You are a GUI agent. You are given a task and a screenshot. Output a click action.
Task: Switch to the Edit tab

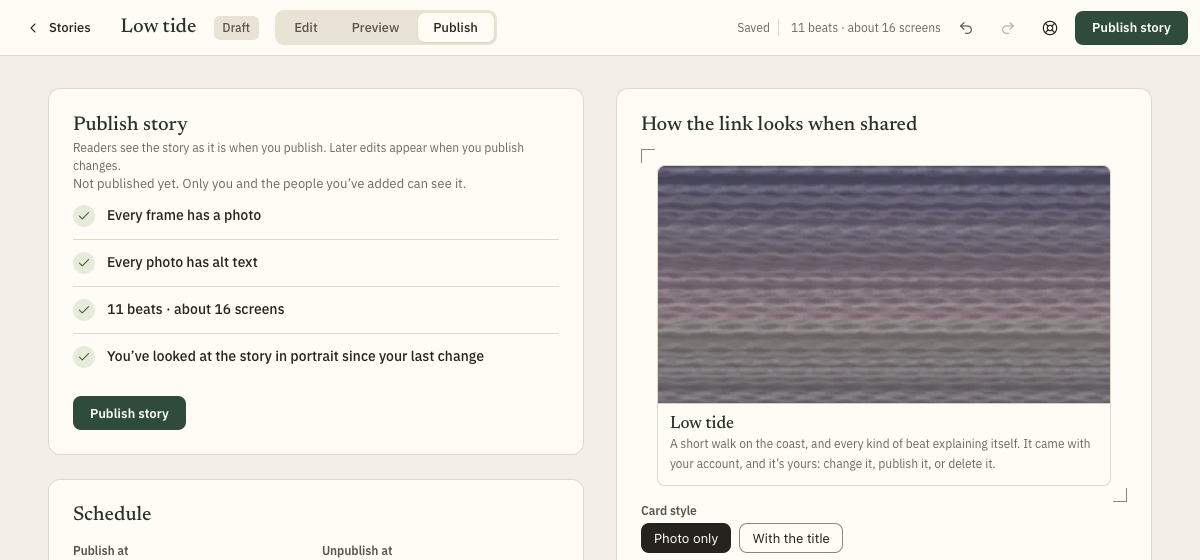pos(306,28)
